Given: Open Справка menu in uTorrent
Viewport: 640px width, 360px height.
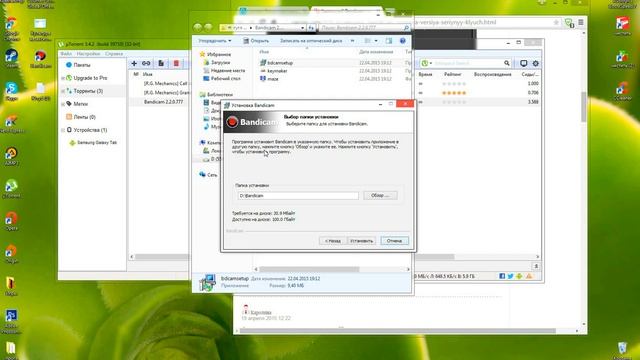Looking at the screenshot, I should [114, 54].
